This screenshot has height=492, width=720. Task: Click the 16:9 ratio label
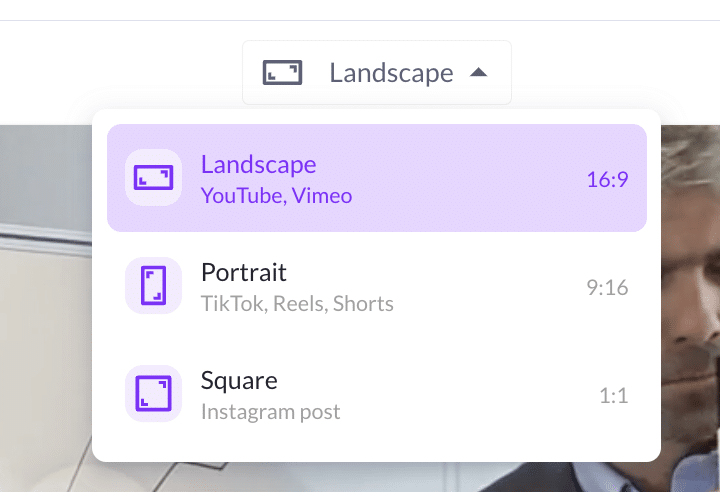(607, 179)
